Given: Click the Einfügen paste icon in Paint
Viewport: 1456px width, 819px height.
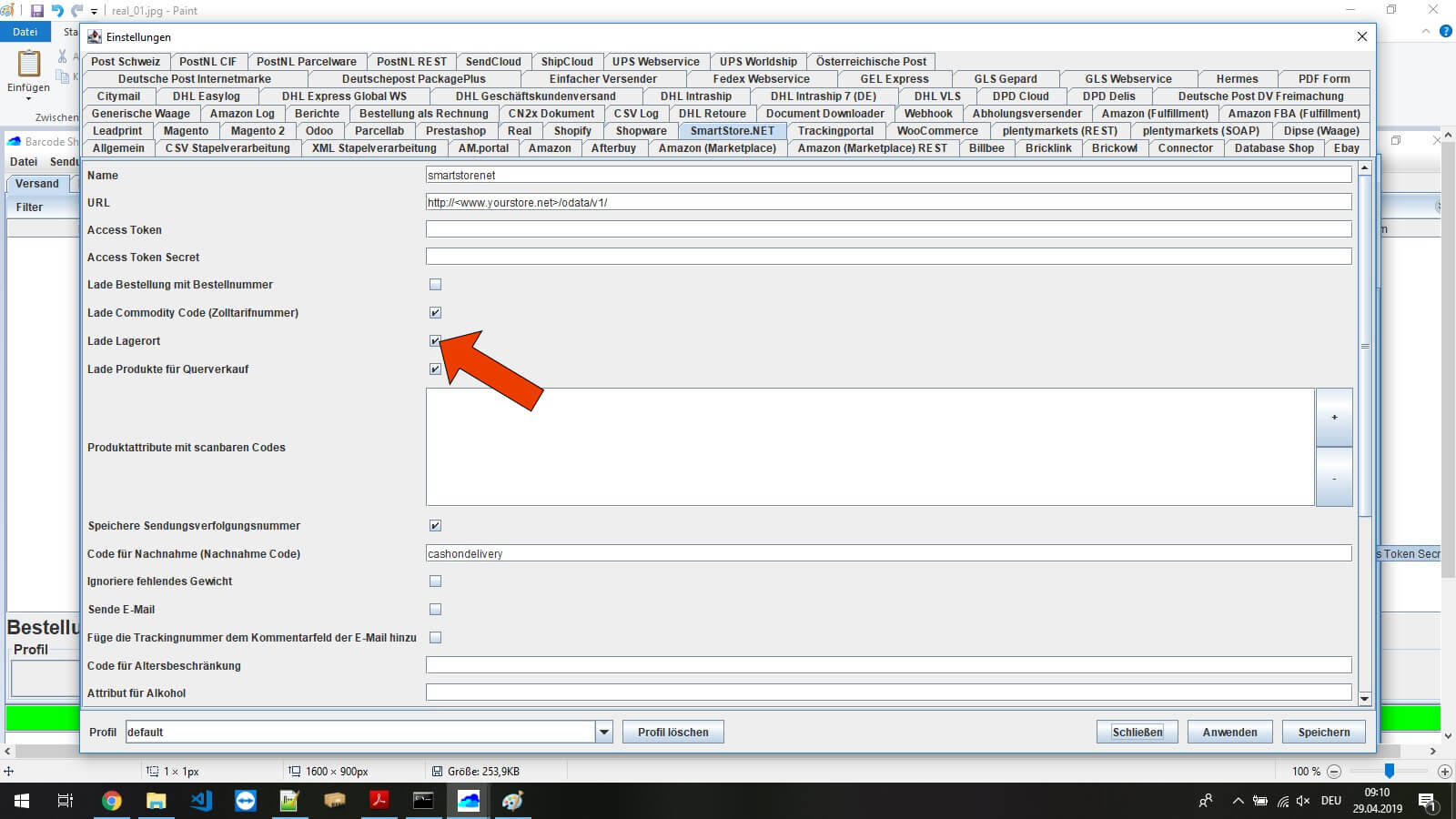Looking at the screenshot, I should click(29, 64).
